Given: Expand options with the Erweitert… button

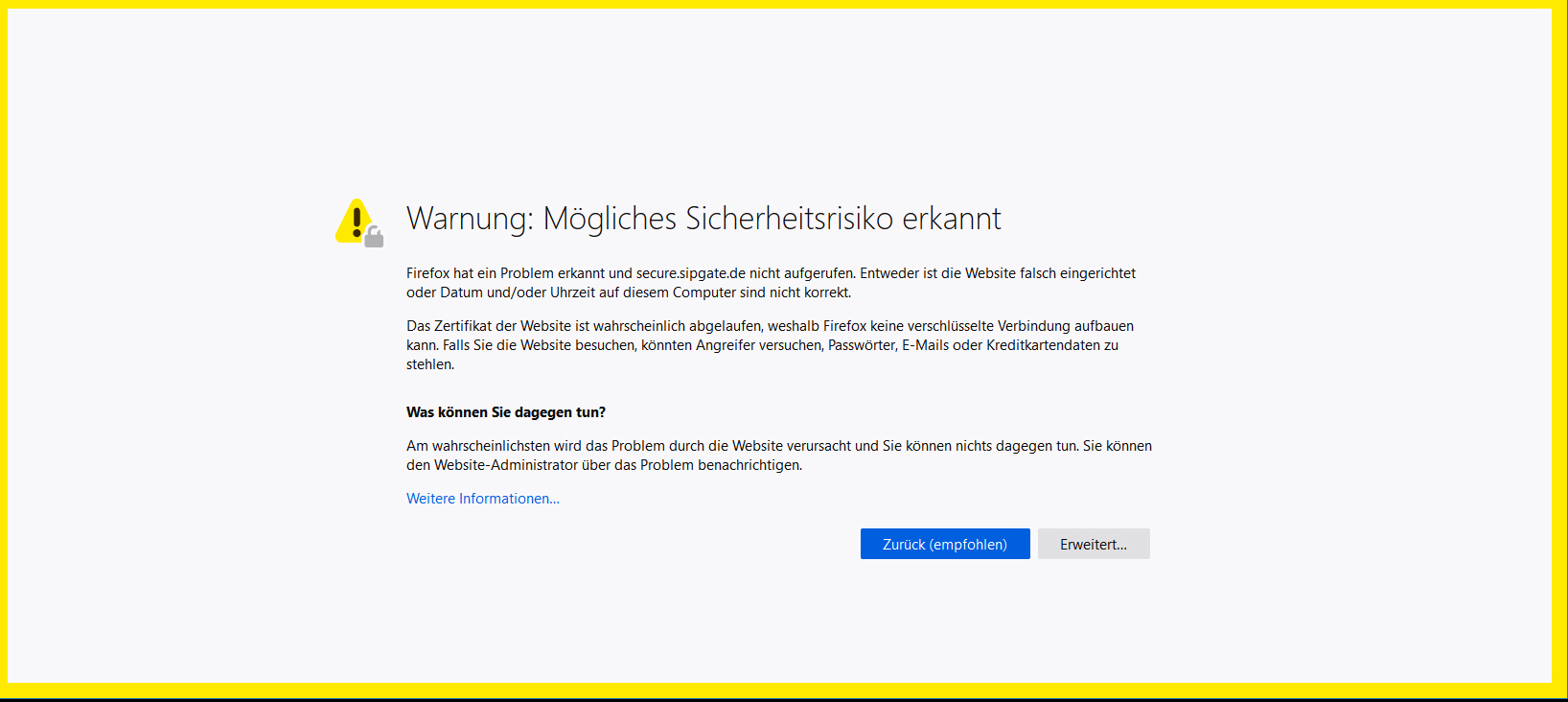Looking at the screenshot, I should 1093,544.
